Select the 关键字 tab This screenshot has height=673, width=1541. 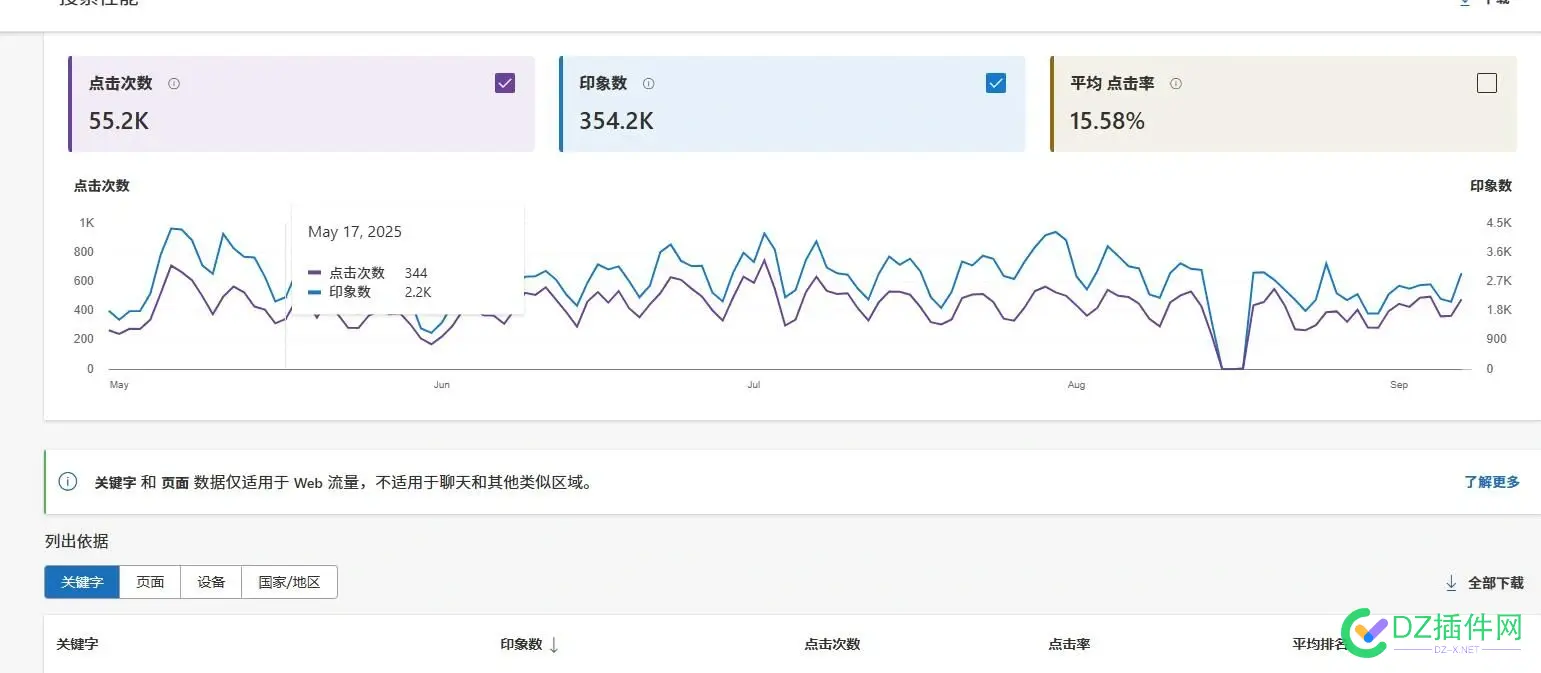pos(82,582)
